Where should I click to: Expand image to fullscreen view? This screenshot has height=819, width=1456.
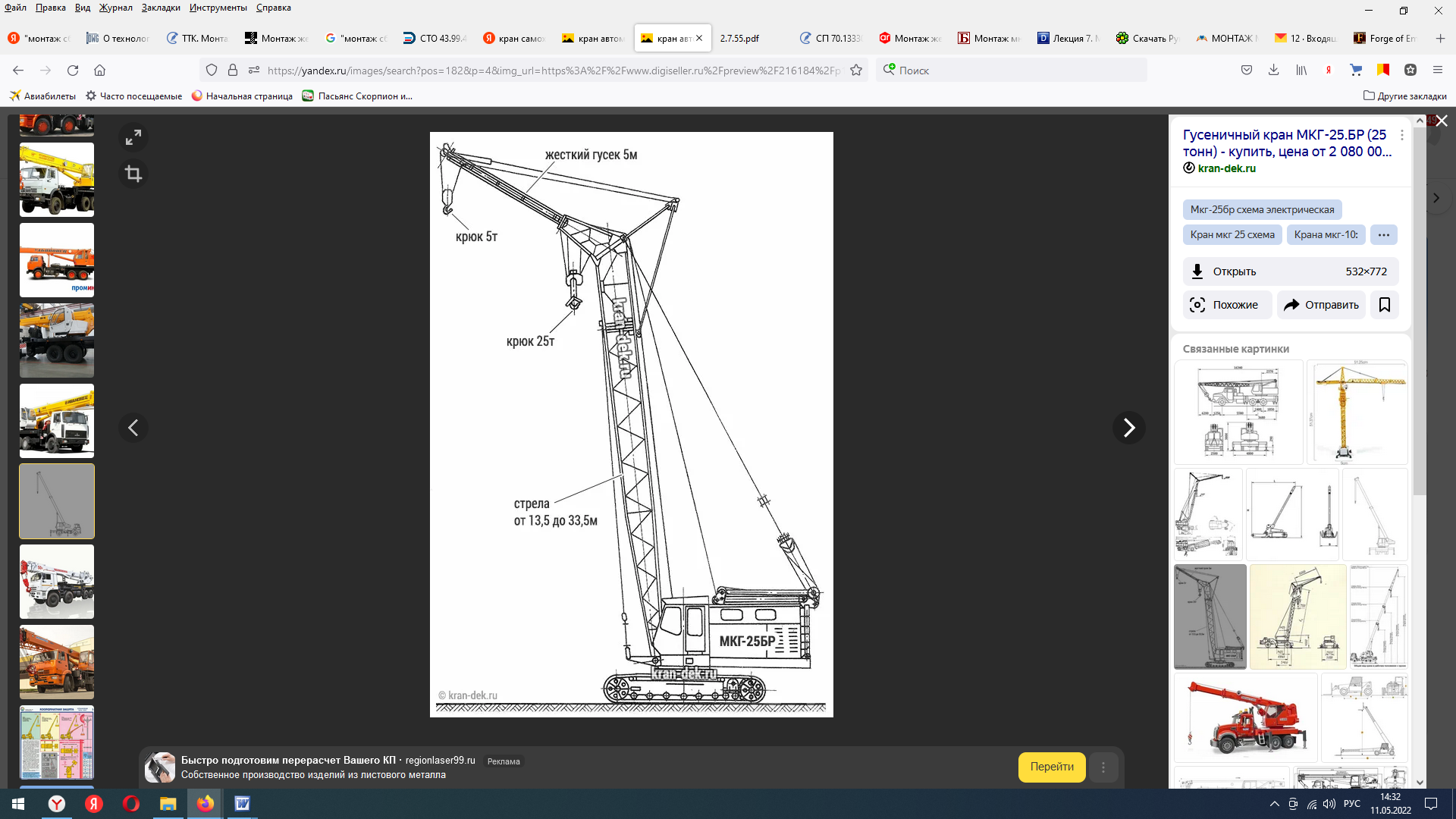tap(133, 137)
